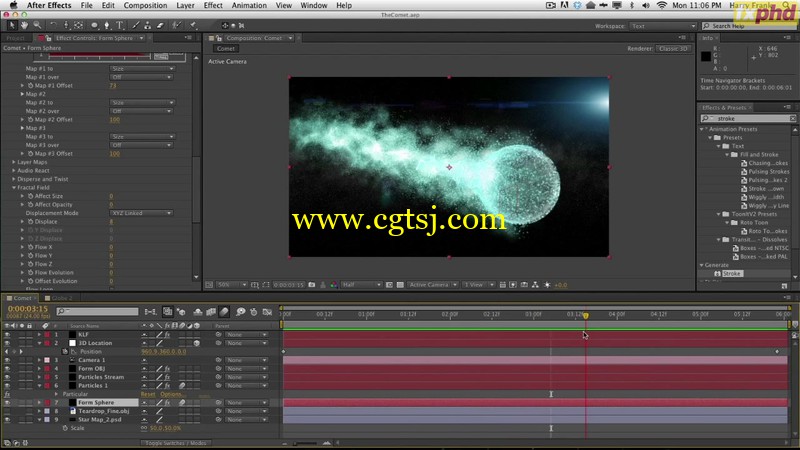Select Stroke effect under Generate
The height and width of the screenshot is (450, 800).
point(732,274)
